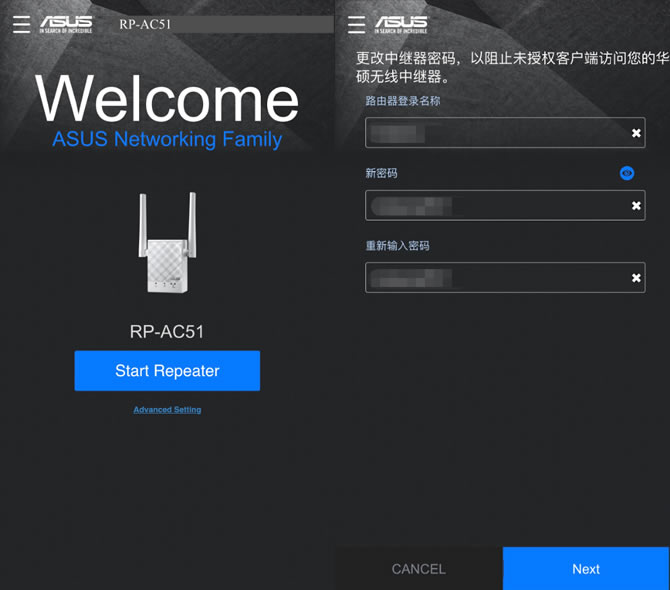Viewport: 670px width, 590px height.
Task: Open hamburger menu on Welcome screen
Action: pos(21,24)
